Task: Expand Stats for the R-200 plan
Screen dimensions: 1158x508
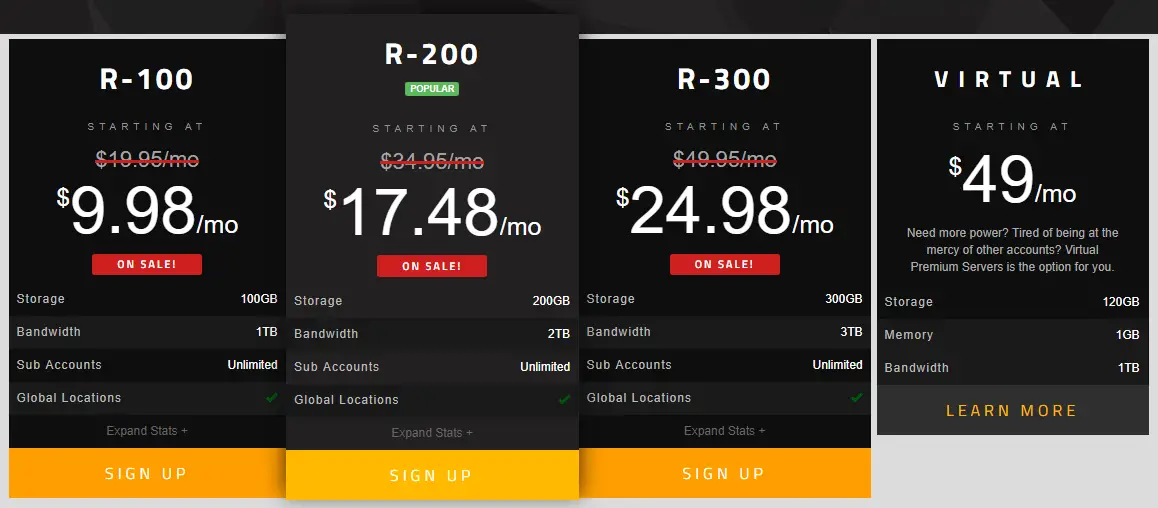Action: tap(432, 433)
